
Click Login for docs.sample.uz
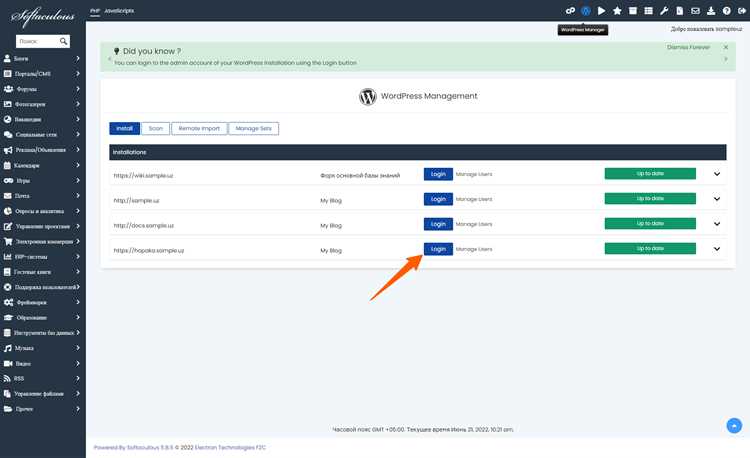pyautogui.click(x=438, y=224)
